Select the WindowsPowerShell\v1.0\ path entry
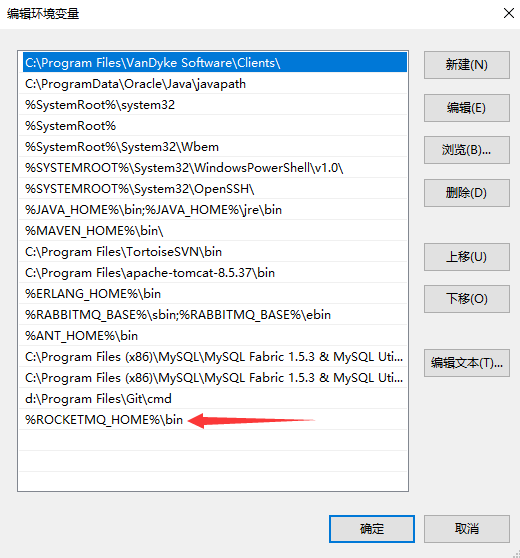 point(213,168)
